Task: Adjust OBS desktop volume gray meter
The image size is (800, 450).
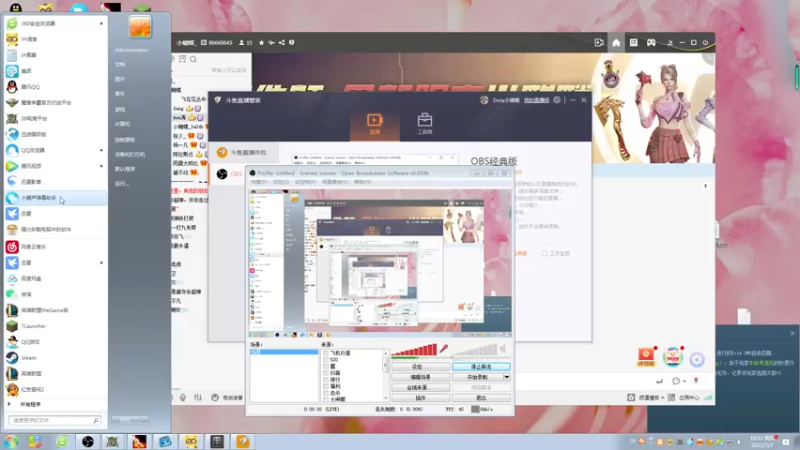Action: [x=475, y=350]
